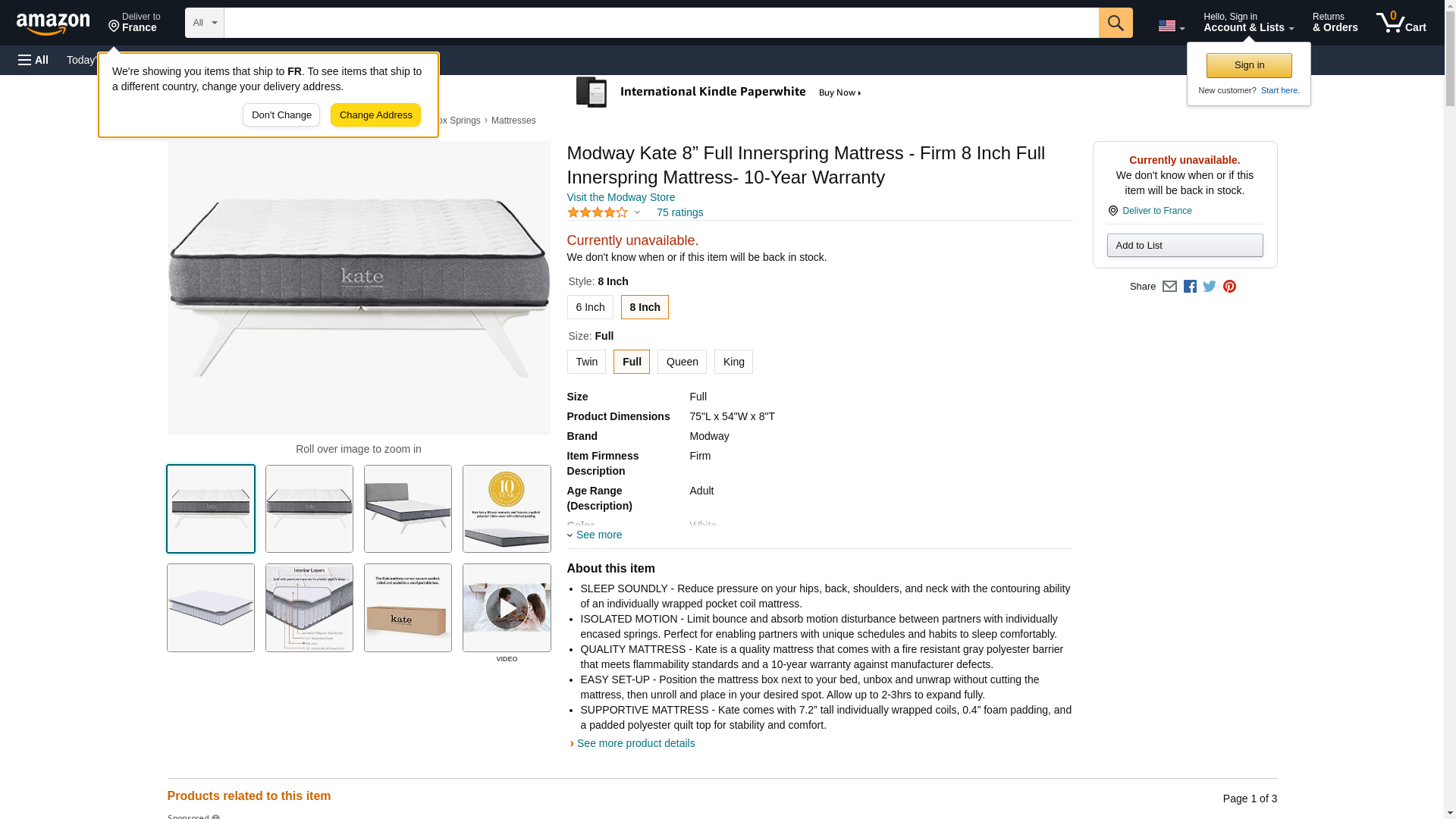1456x819 pixels.
Task: Open the All hamburger menu
Action: click(33, 60)
